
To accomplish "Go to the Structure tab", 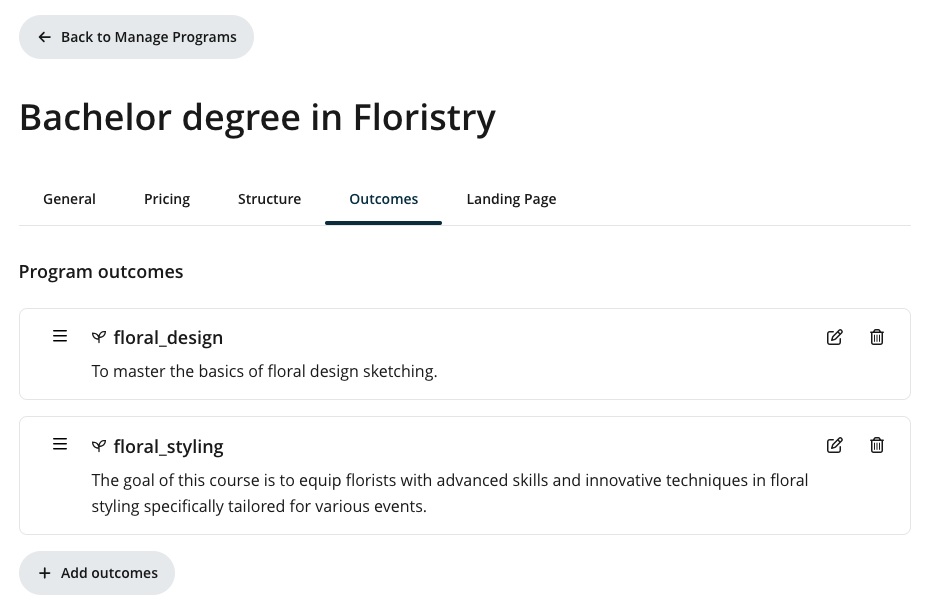I will tap(269, 199).
